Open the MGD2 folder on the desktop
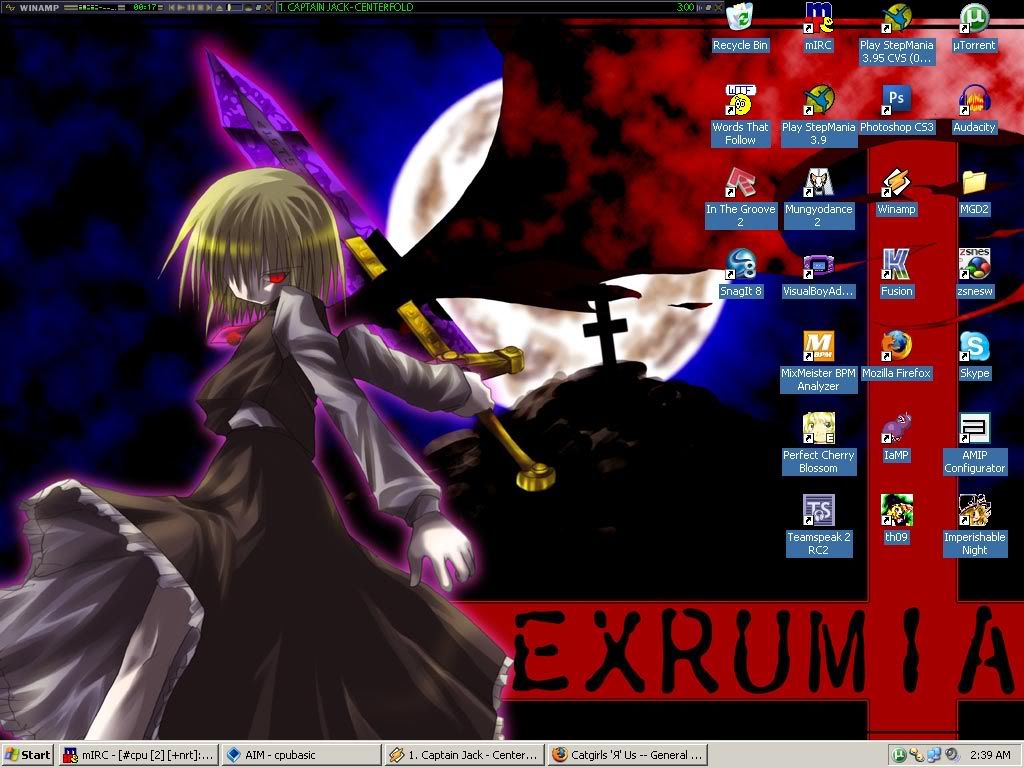 click(x=974, y=193)
